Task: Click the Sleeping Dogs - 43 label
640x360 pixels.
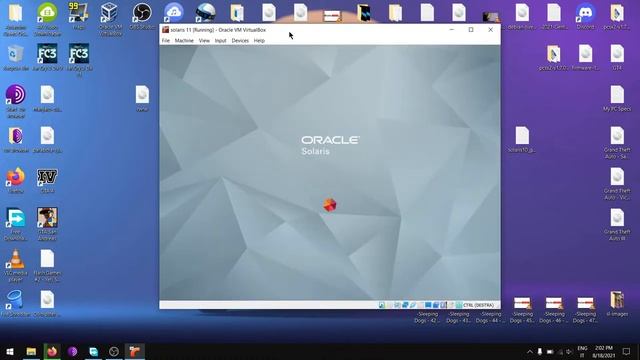Action: tap(458, 317)
